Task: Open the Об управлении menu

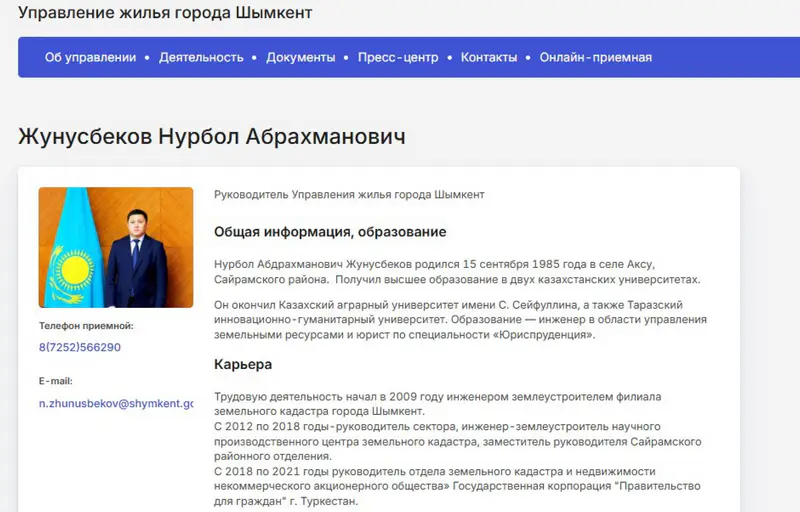Action: (90, 57)
